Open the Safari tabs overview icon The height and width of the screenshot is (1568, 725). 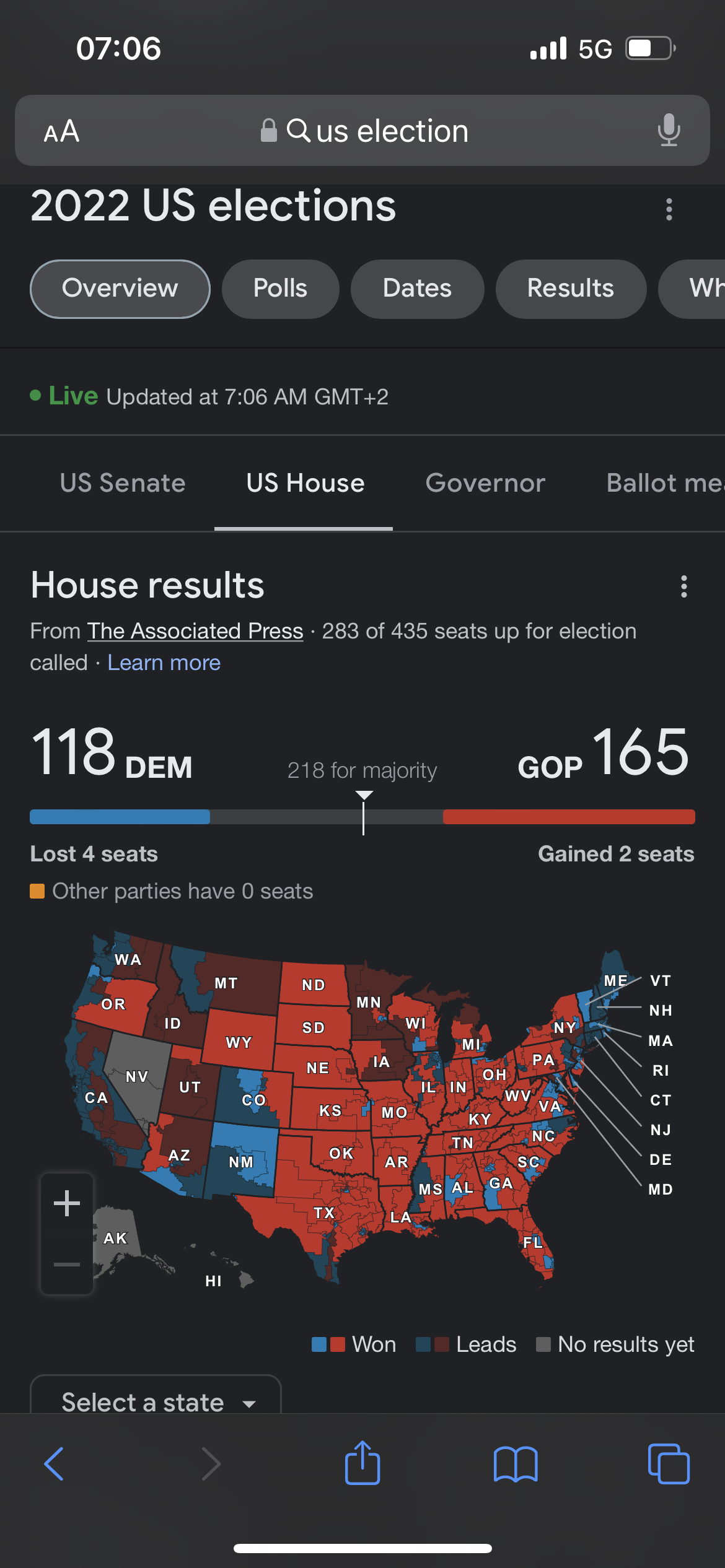click(x=669, y=1464)
